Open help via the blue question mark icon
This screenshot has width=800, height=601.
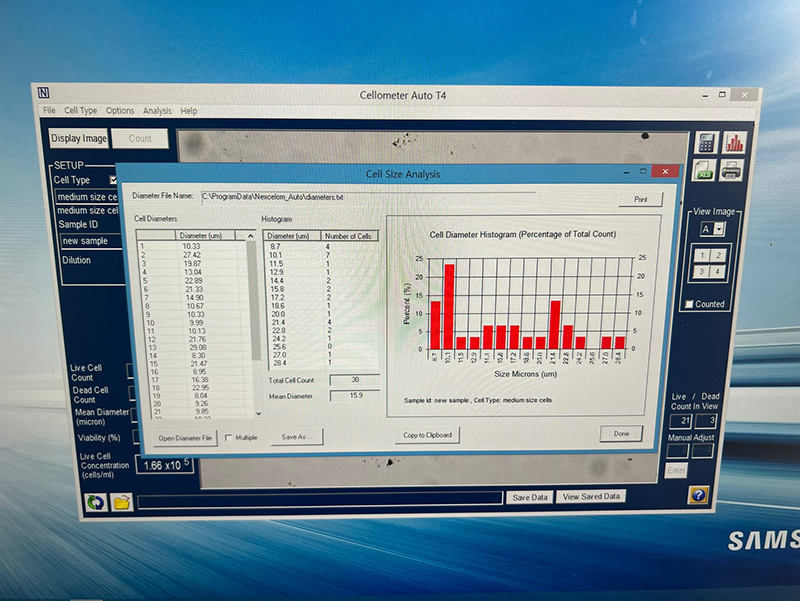coord(699,494)
